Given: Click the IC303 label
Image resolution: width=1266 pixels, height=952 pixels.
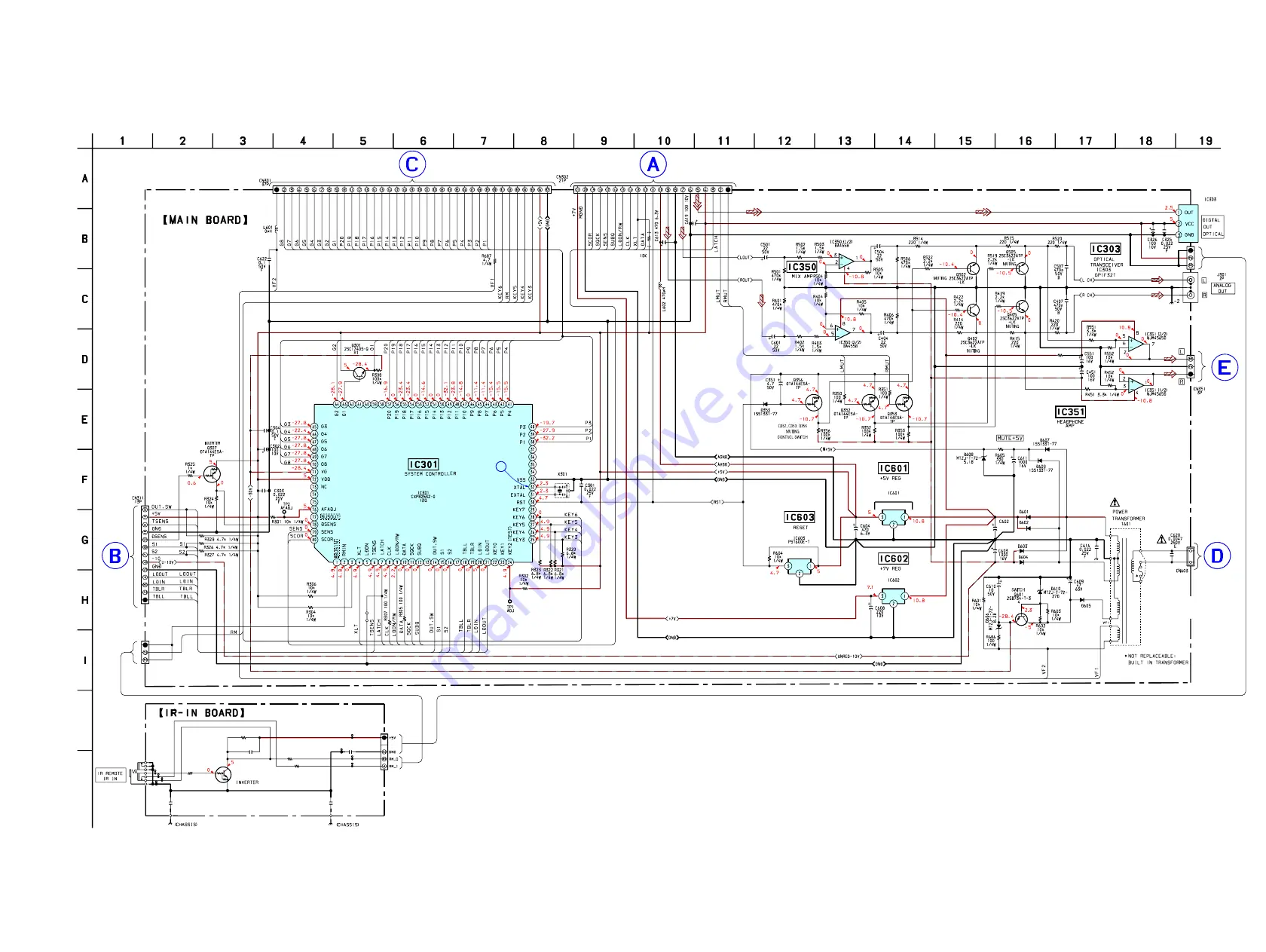Looking at the screenshot, I should click(x=1106, y=249).
